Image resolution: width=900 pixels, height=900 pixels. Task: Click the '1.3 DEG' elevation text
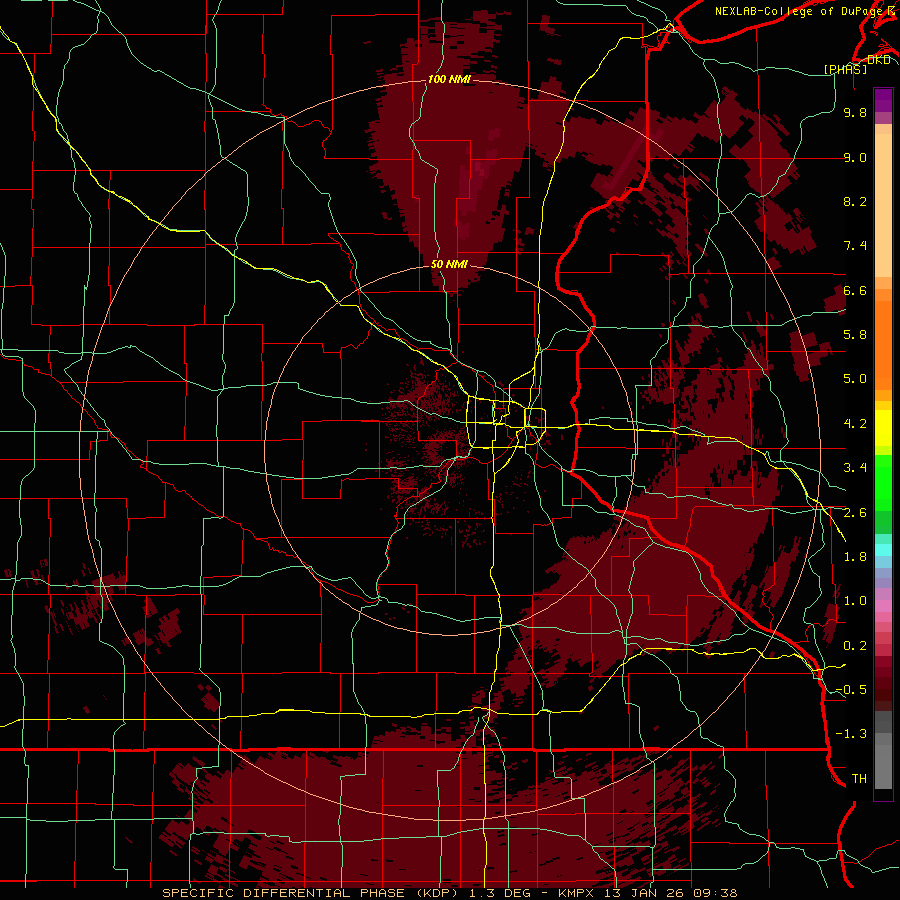click(499, 893)
